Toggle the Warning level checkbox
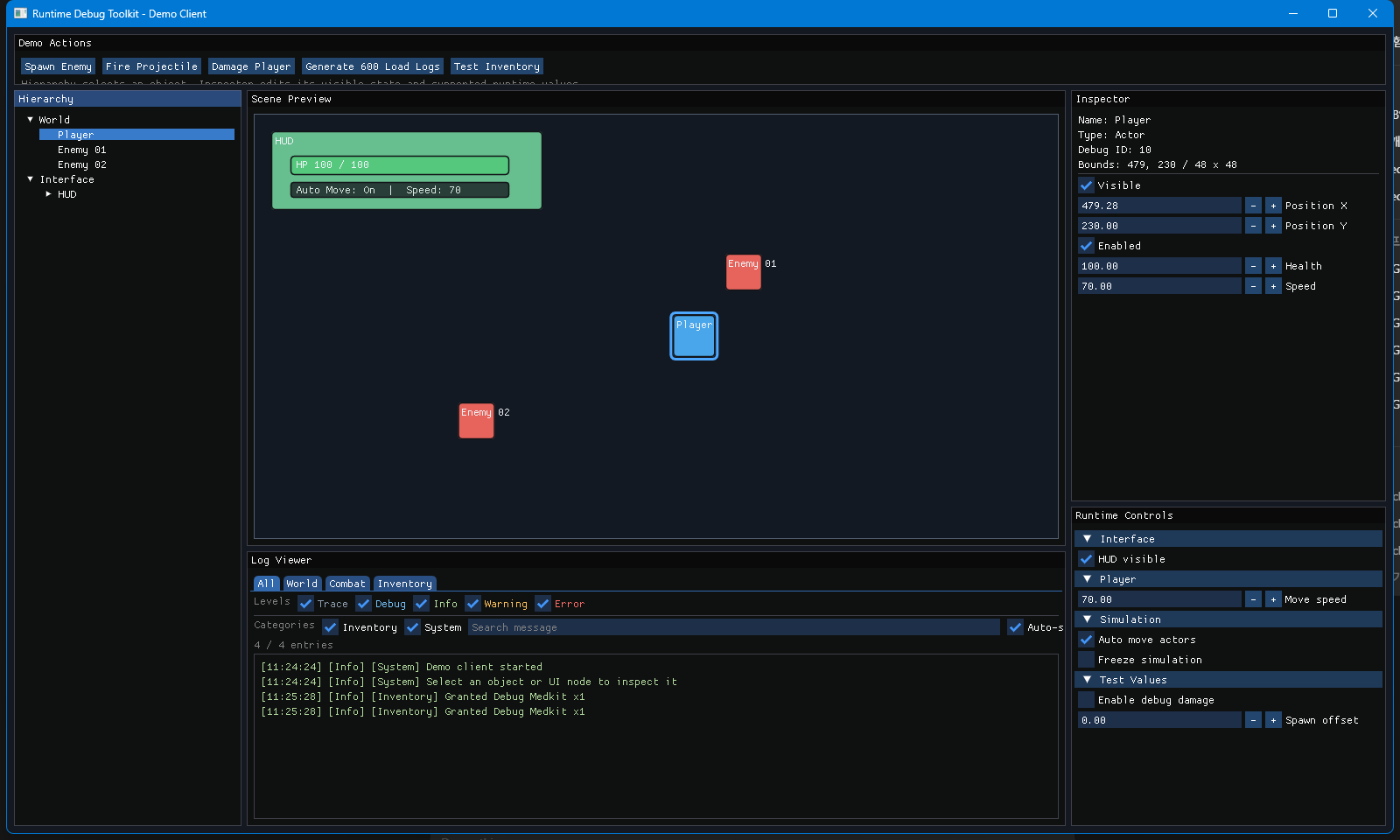The image size is (1400, 840). [x=472, y=604]
